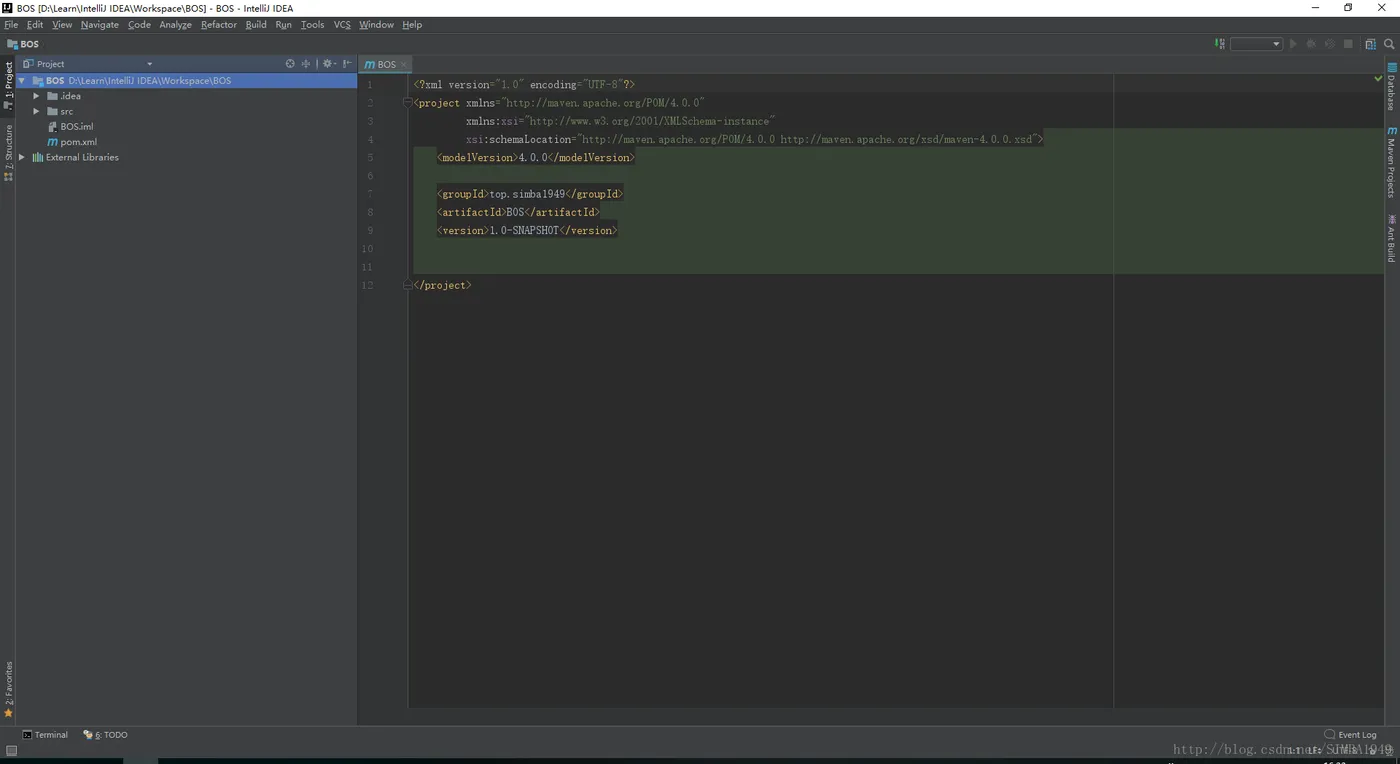Expand the .idea folder arrow
Image resolution: width=1400 pixels, height=764 pixels.
click(36, 96)
